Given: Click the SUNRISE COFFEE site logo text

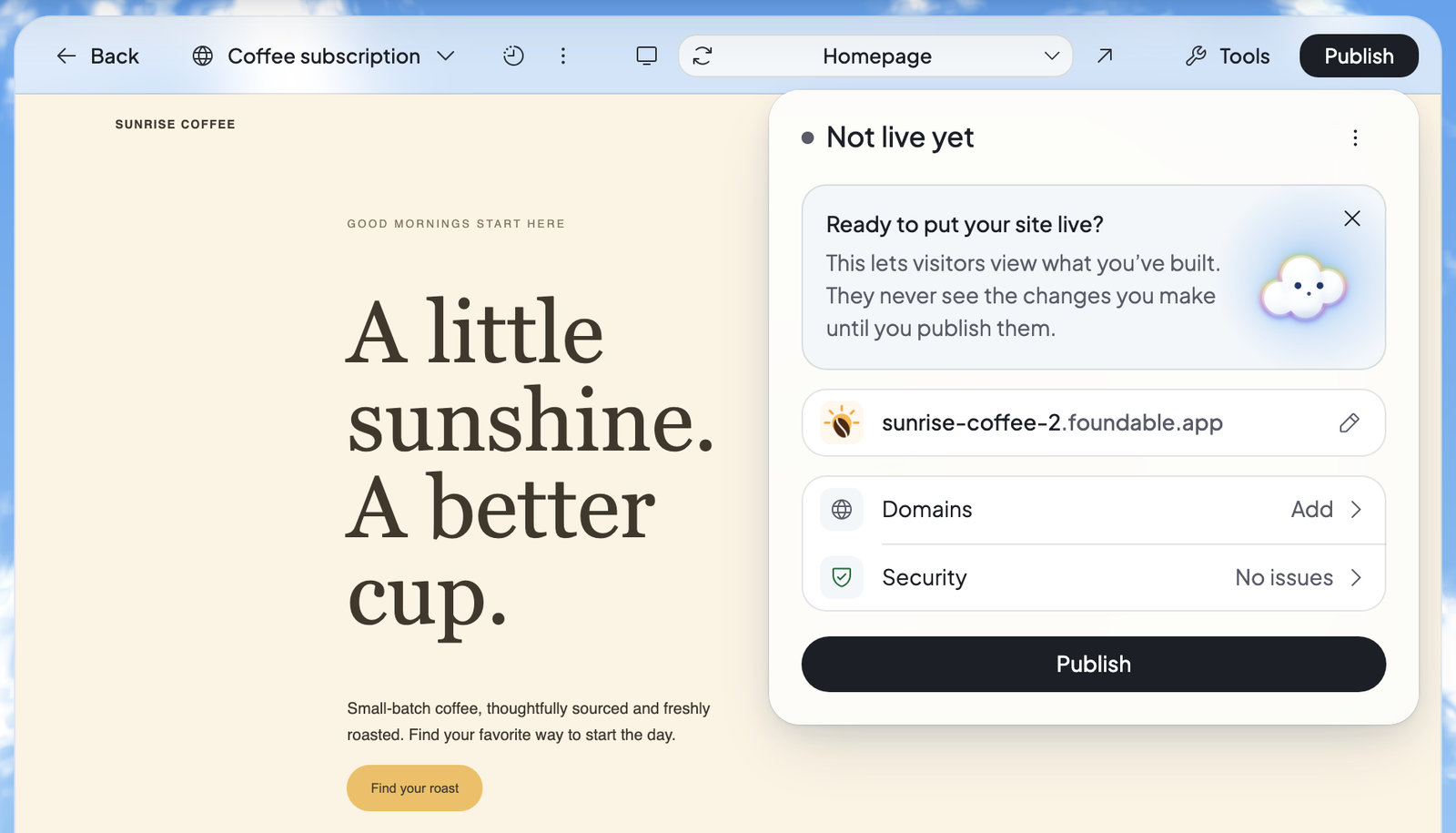Looking at the screenshot, I should (x=175, y=124).
